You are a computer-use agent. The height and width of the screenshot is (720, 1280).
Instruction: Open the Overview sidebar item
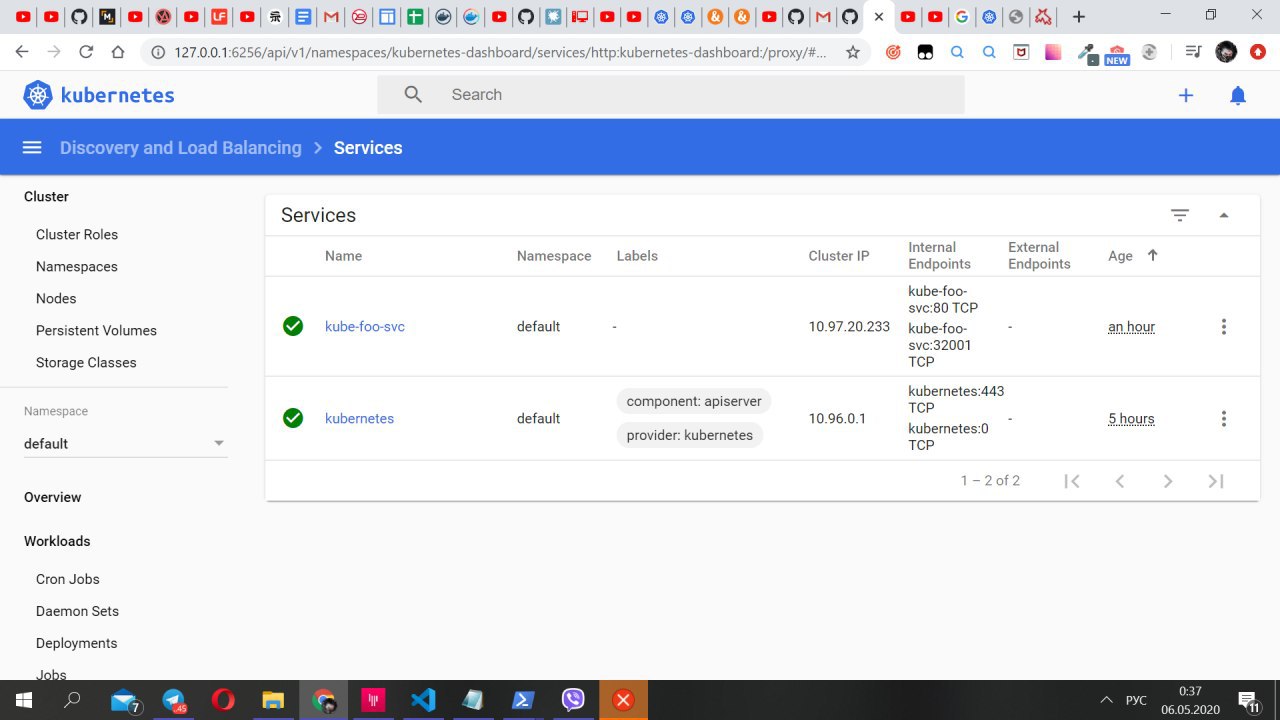(x=53, y=497)
